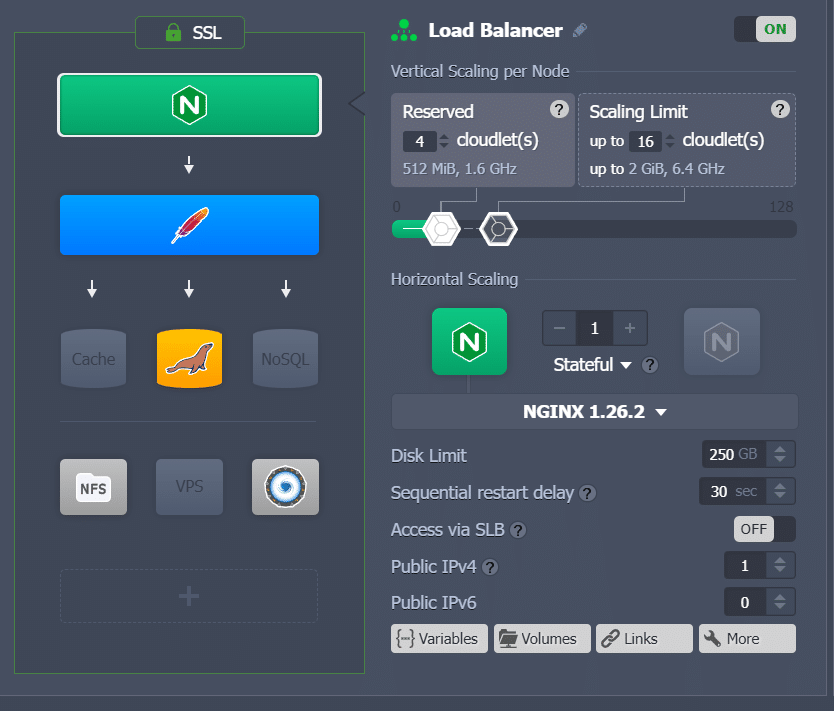The height and width of the screenshot is (711, 834).
Task: Click the Links button
Action: [644, 638]
